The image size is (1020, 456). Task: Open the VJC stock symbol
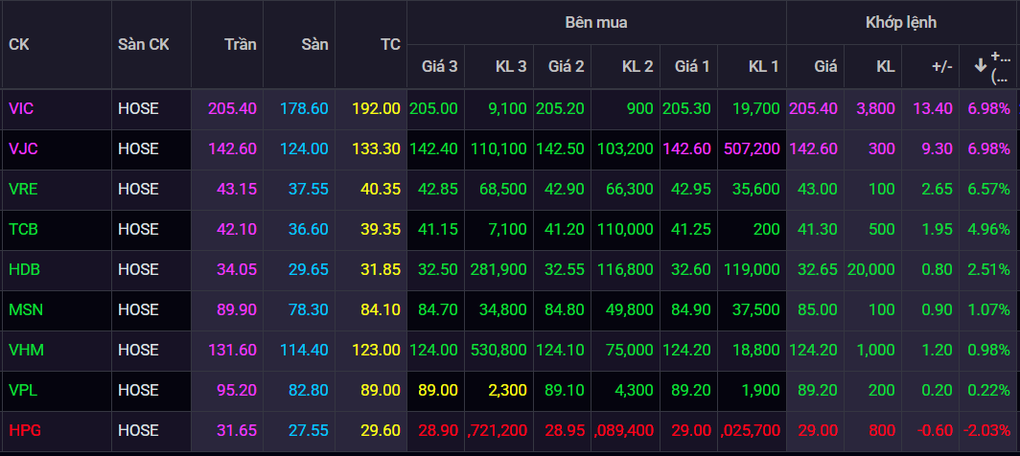tap(23, 148)
